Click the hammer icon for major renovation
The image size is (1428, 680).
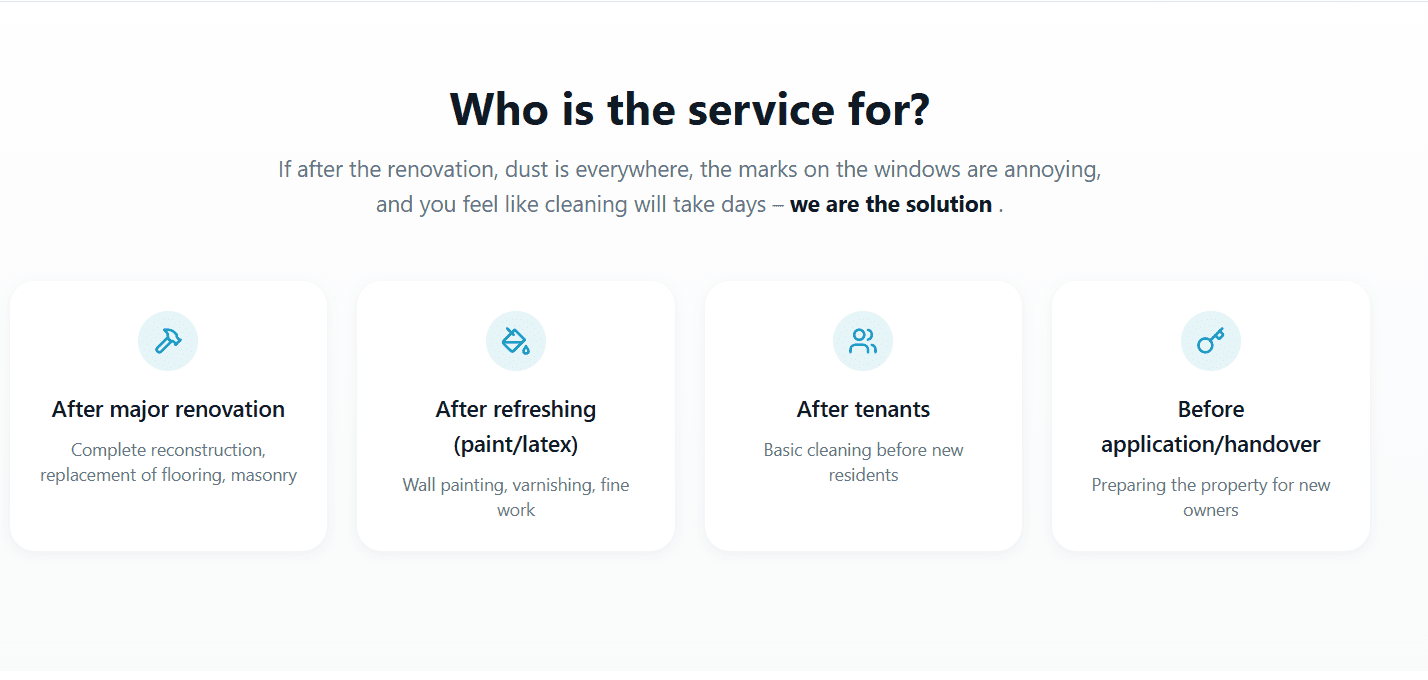[168, 341]
